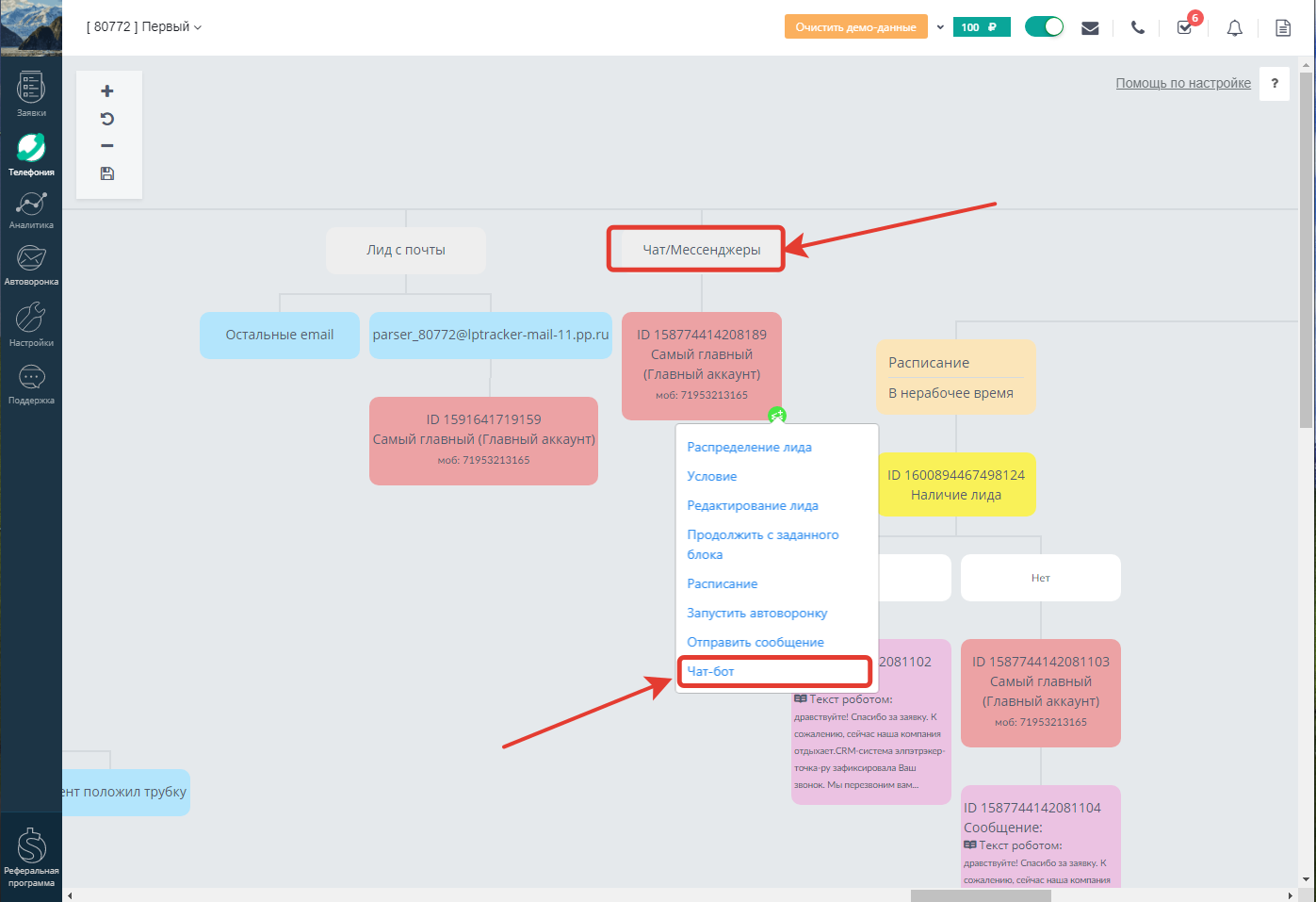This screenshot has width=1316, height=902.
Task: Open notifications bell icon
Action: (x=1234, y=27)
